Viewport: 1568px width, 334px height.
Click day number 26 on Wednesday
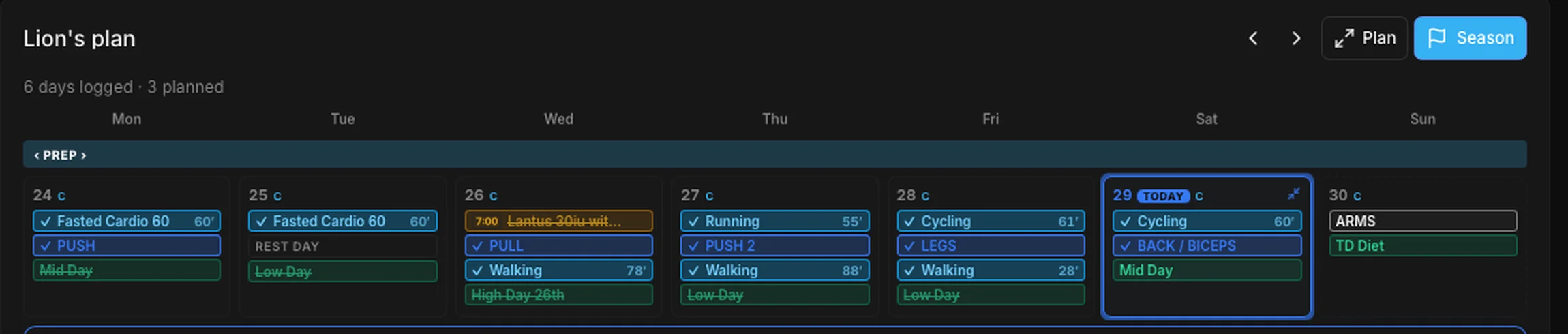pyautogui.click(x=474, y=195)
